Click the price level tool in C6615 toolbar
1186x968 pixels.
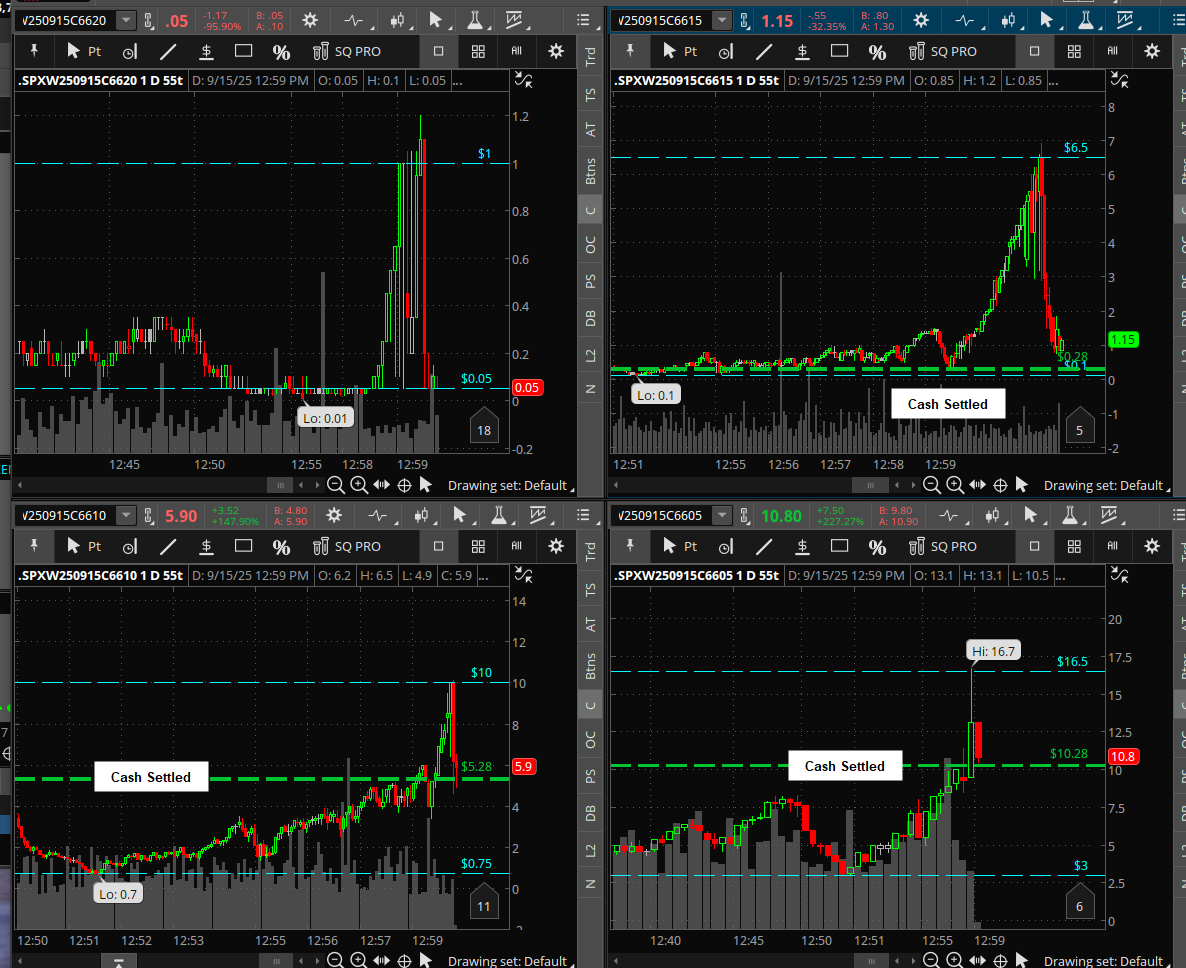coord(803,51)
